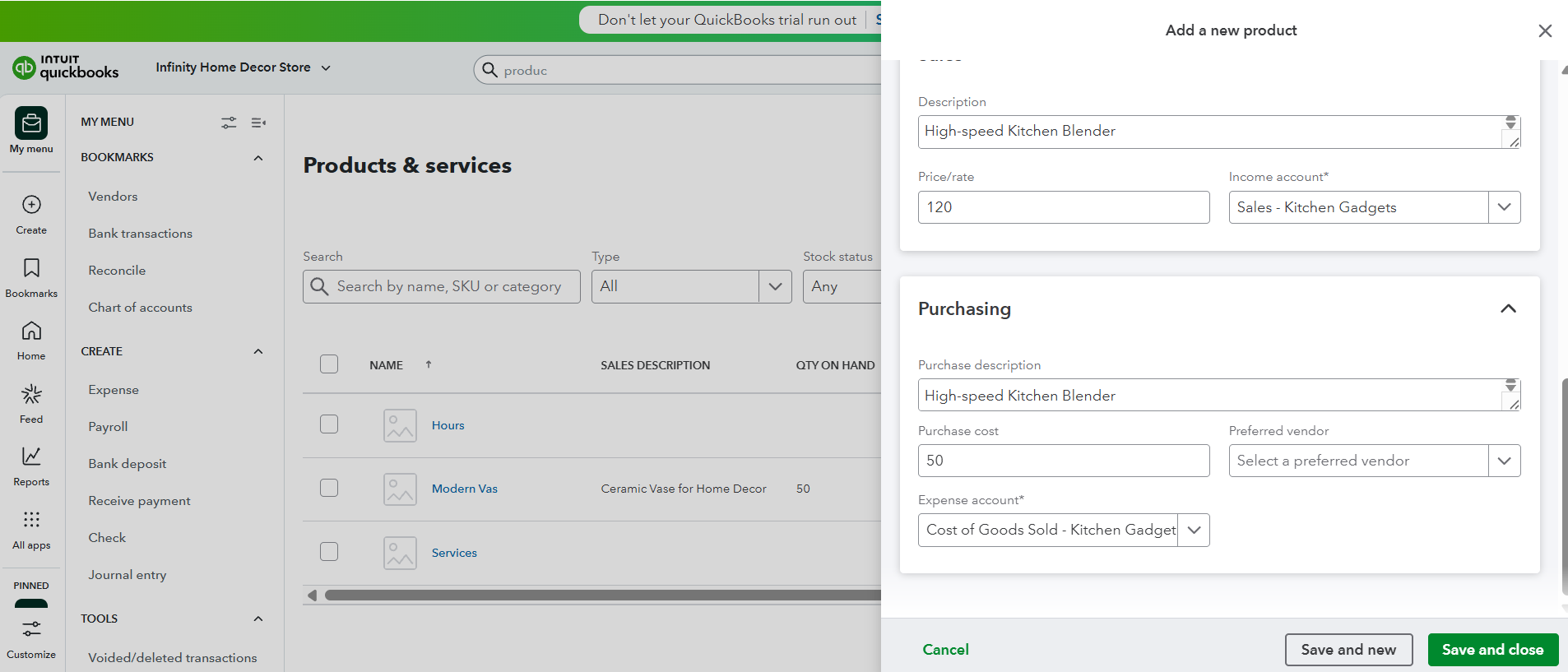Open the Hours product link
Screen dimensions: 1568x672
pos(448,425)
